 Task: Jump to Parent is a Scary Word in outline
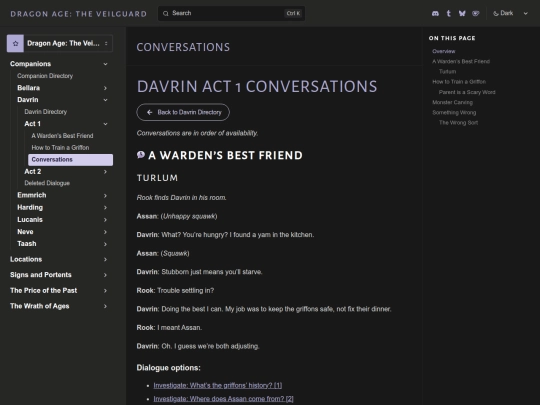coord(467,92)
